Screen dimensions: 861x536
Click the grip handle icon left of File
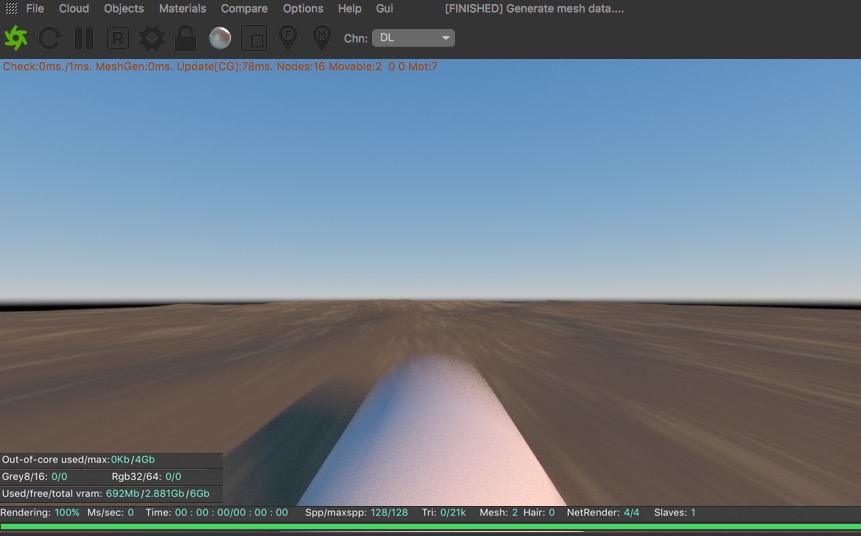coord(11,8)
